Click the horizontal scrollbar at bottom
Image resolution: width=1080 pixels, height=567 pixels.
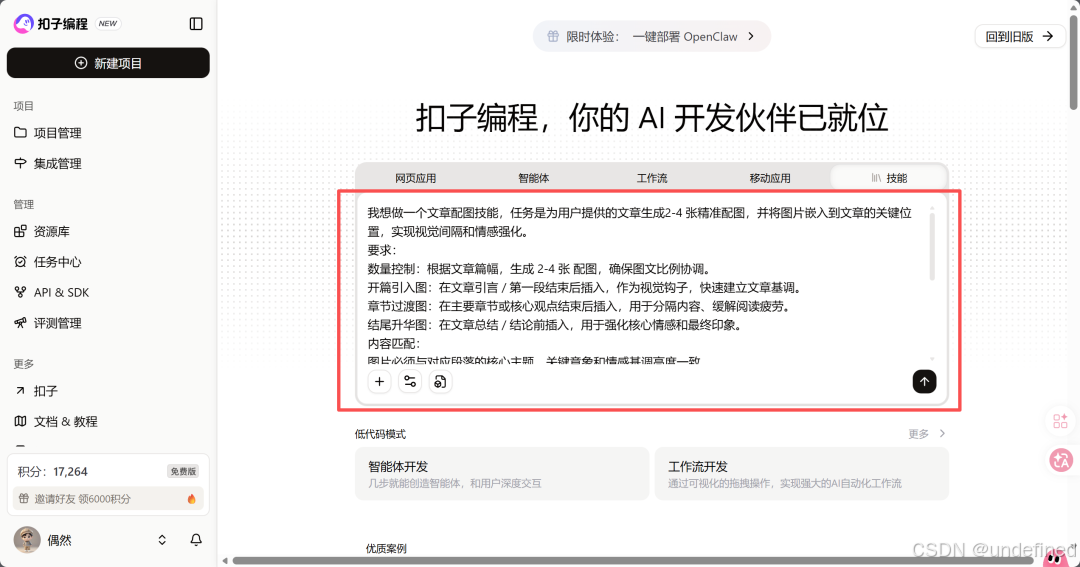click(634, 561)
